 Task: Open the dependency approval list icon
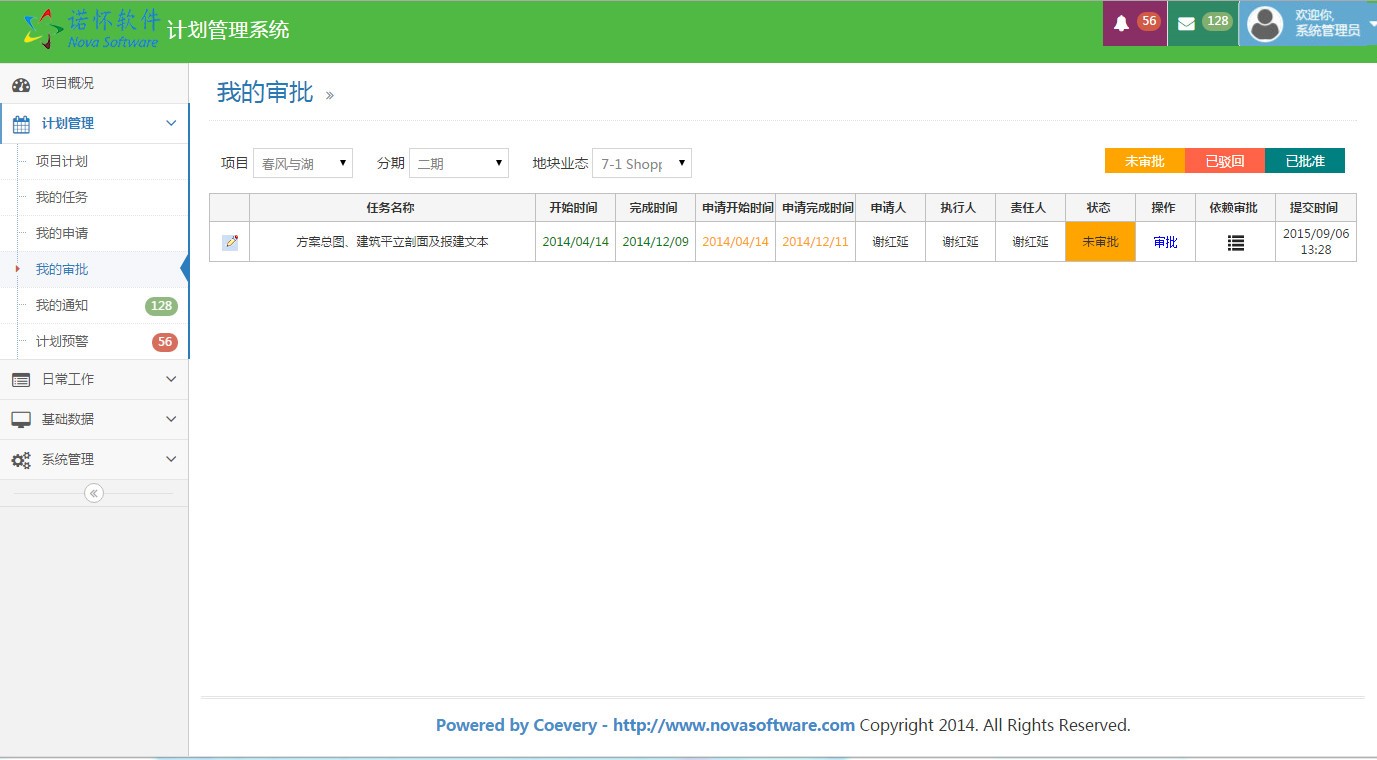click(1235, 242)
